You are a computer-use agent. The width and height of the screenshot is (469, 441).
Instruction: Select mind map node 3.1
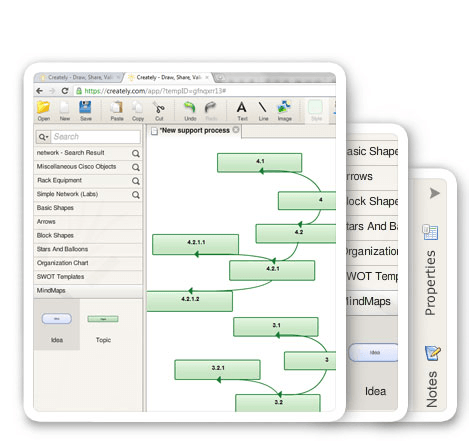coord(276,327)
